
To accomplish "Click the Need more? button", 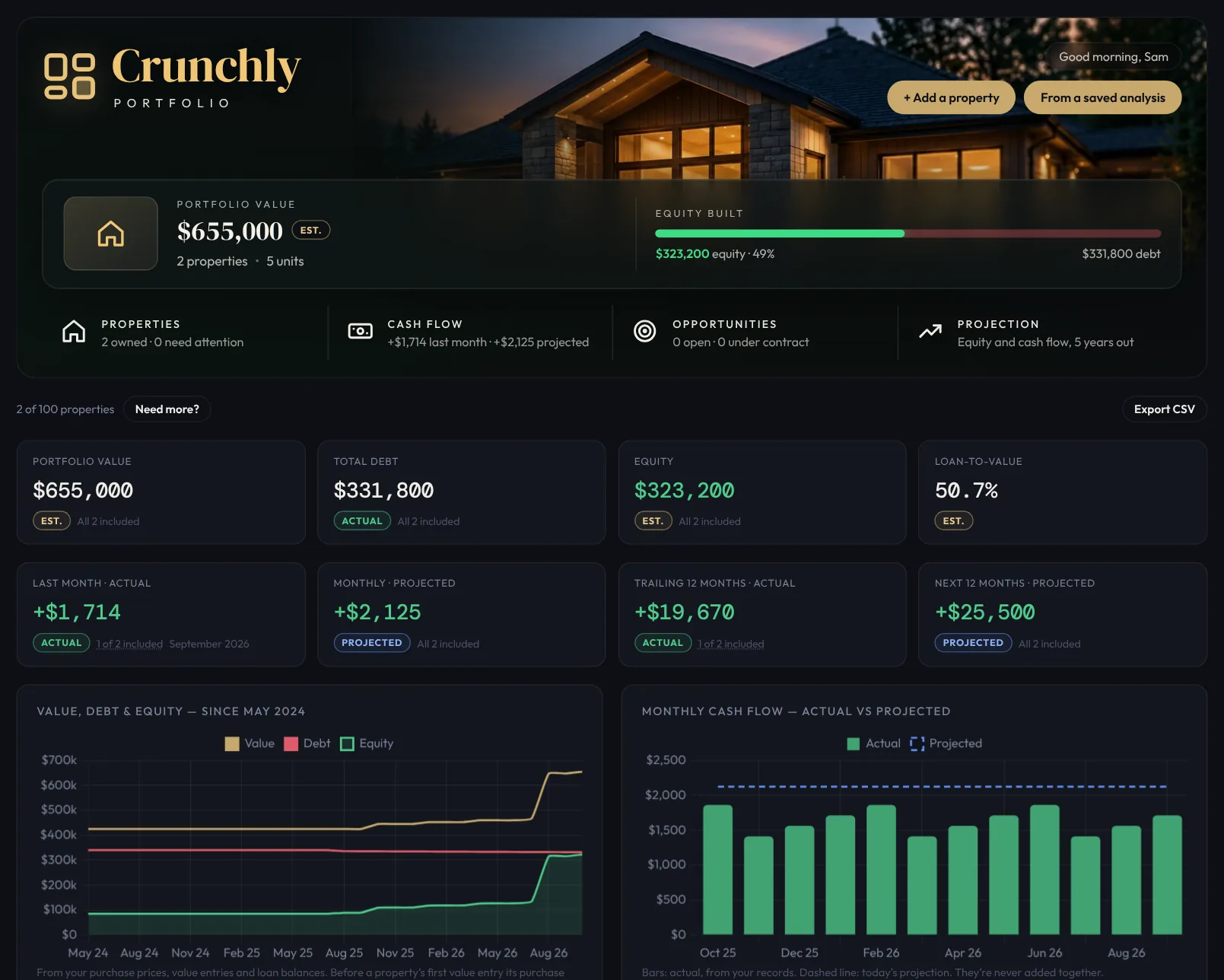I will coord(167,409).
